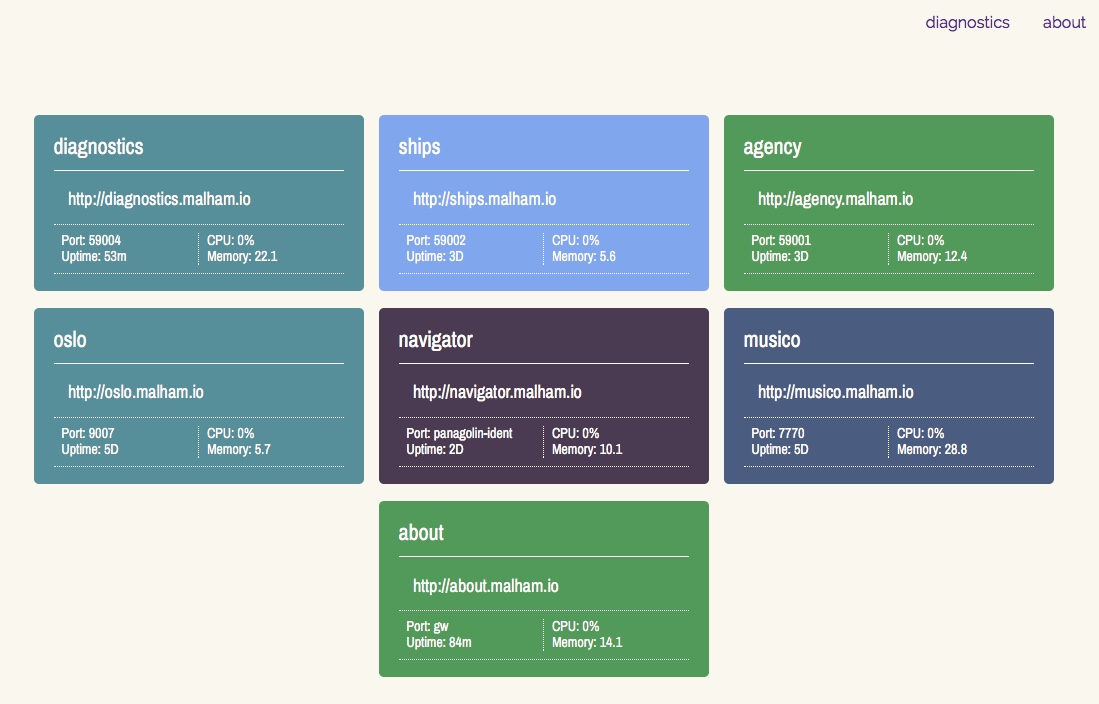Follow the http://ships.malham.io link
This screenshot has height=704, width=1099.
(485, 199)
